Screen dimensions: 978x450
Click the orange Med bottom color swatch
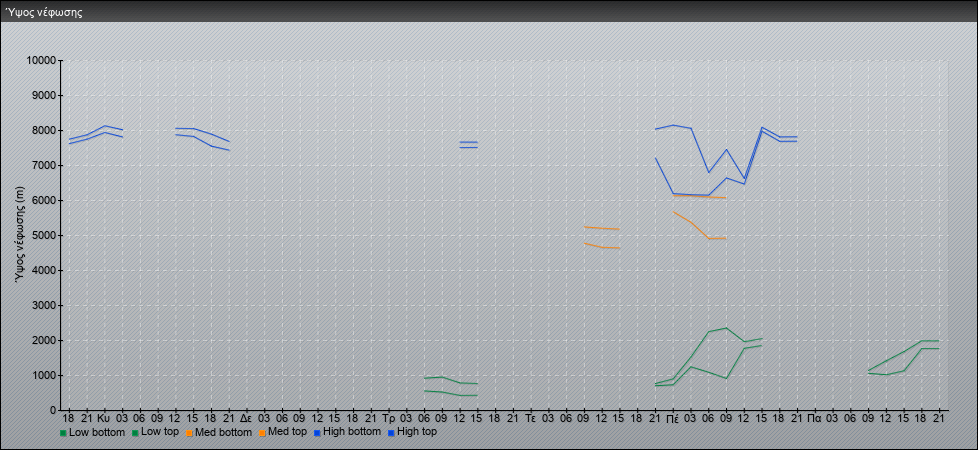[189, 433]
